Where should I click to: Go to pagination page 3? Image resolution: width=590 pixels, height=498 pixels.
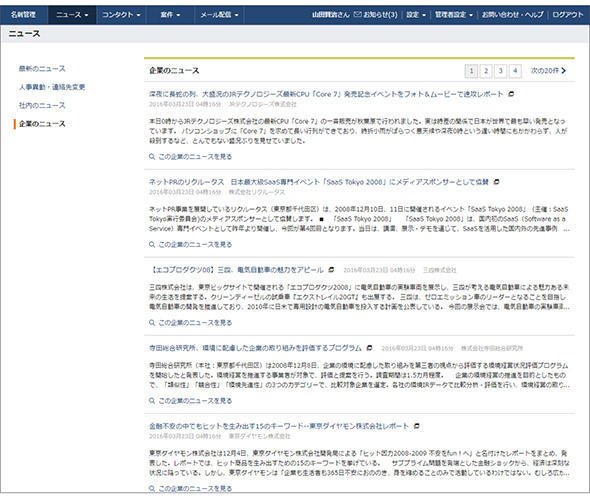click(500, 71)
